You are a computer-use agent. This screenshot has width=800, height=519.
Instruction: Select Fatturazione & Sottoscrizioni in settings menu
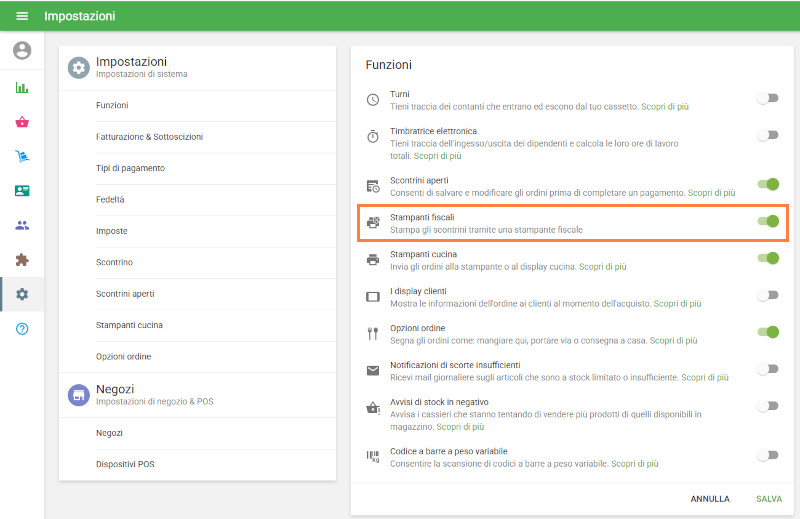[149, 137]
